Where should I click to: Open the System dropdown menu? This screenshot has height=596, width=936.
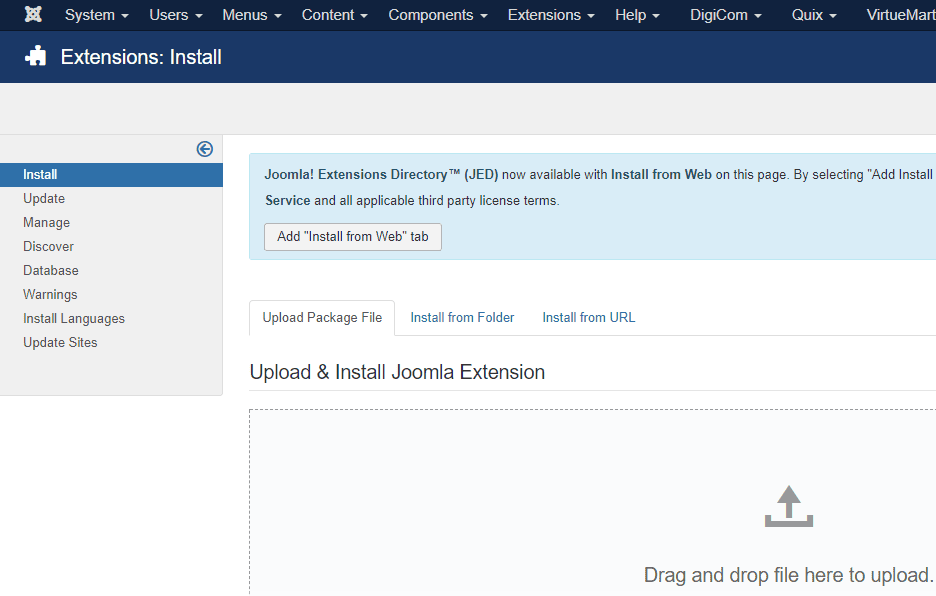tap(96, 15)
